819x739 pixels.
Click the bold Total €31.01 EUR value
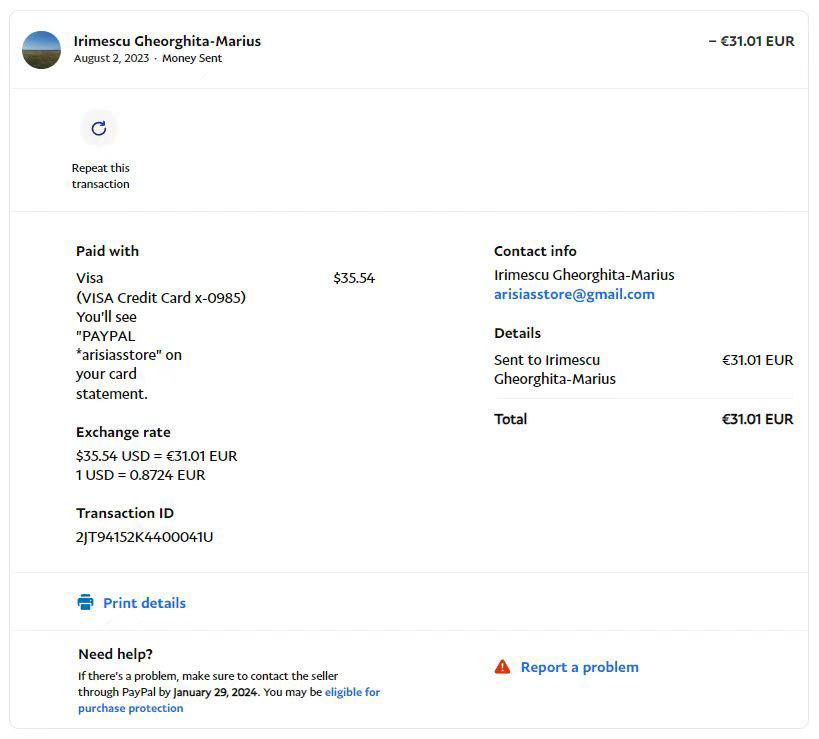coord(757,419)
